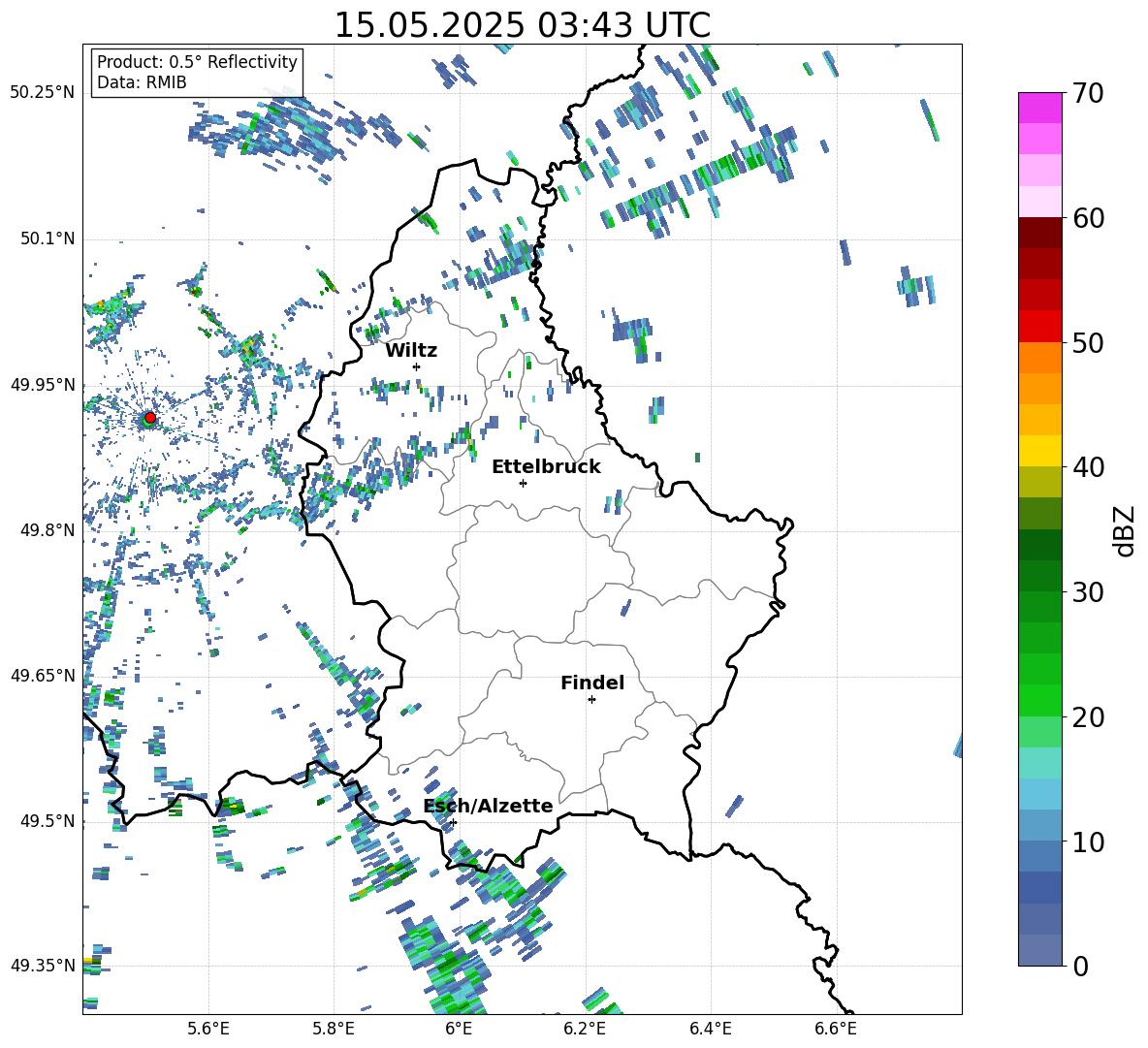
Task: Click the 6.6°E longitude label
Action: (836, 1029)
